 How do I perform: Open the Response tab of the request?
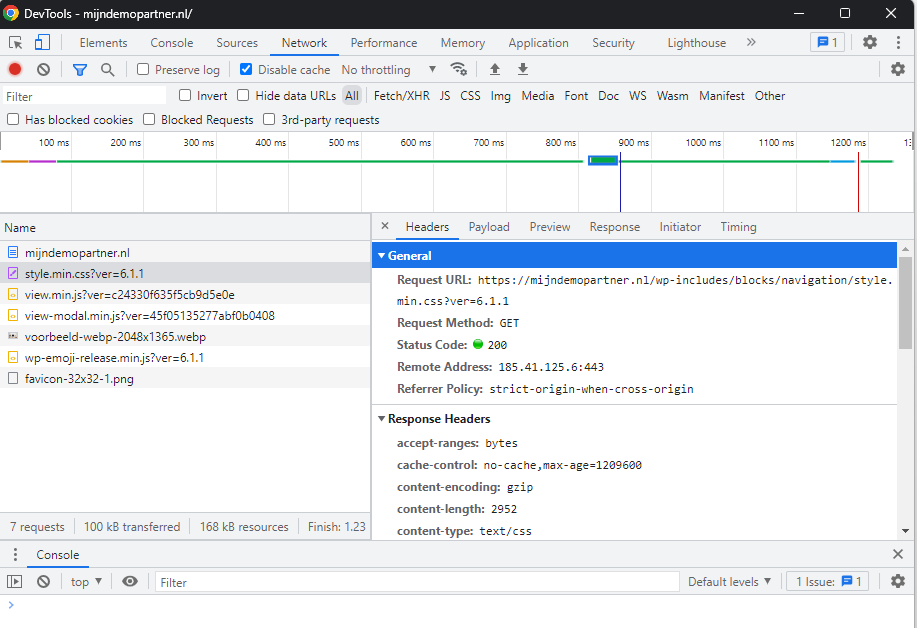[x=615, y=227]
